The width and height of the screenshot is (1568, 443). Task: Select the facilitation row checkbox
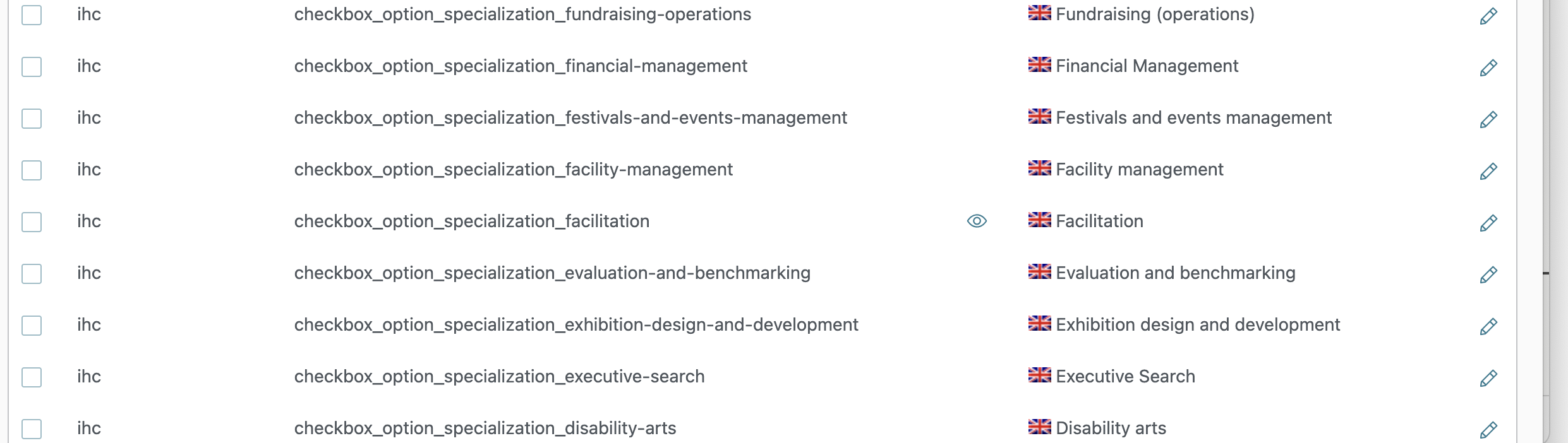(32, 222)
